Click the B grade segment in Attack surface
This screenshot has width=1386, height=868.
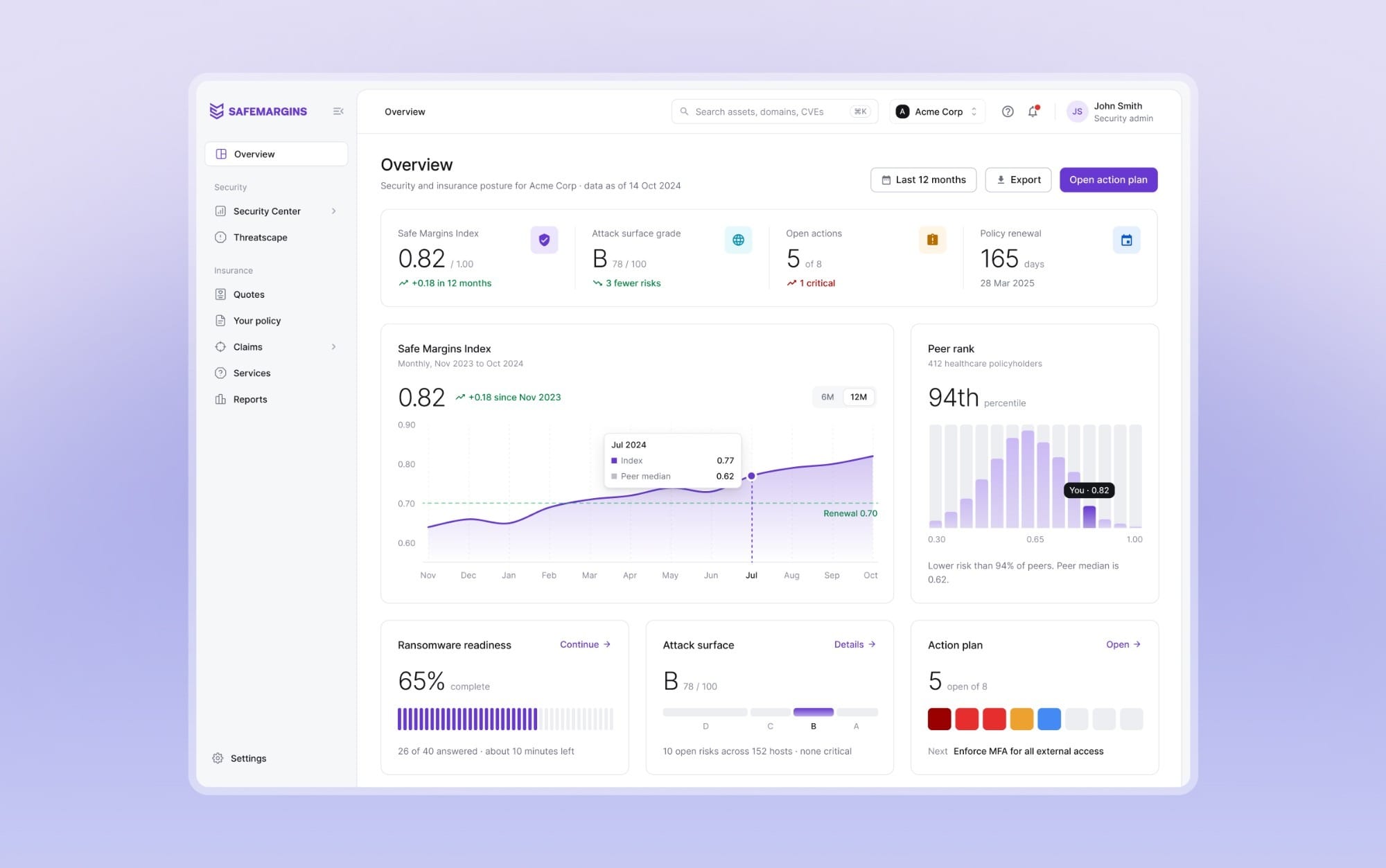pyautogui.click(x=813, y=712)
